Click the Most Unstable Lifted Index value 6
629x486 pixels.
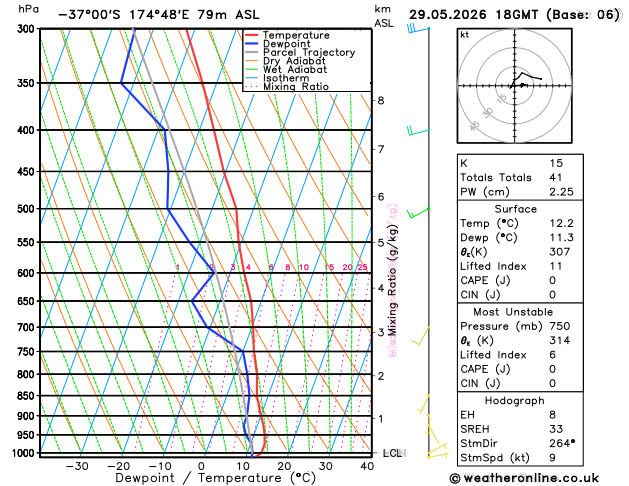pyautogui.click(x=552, y=354)
